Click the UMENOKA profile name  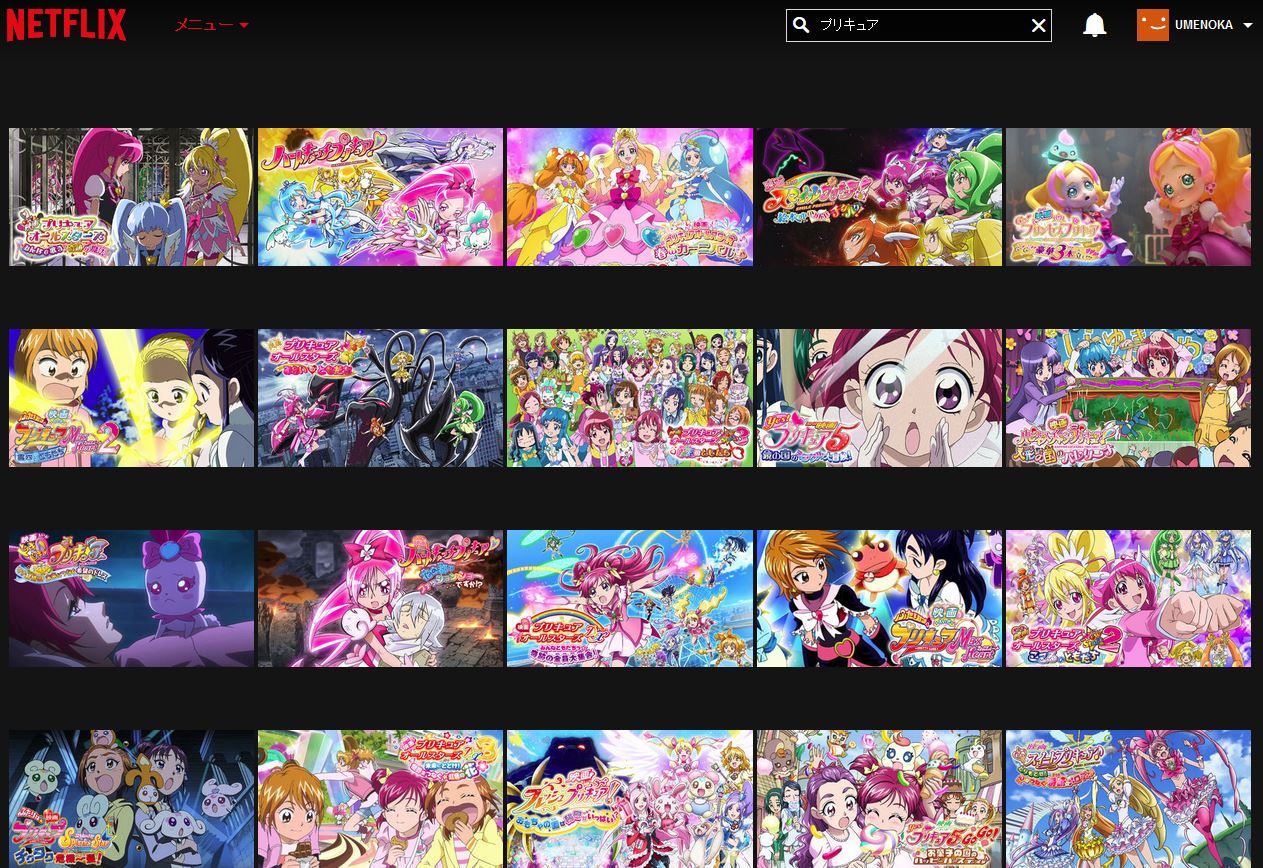pos(1204,26)
